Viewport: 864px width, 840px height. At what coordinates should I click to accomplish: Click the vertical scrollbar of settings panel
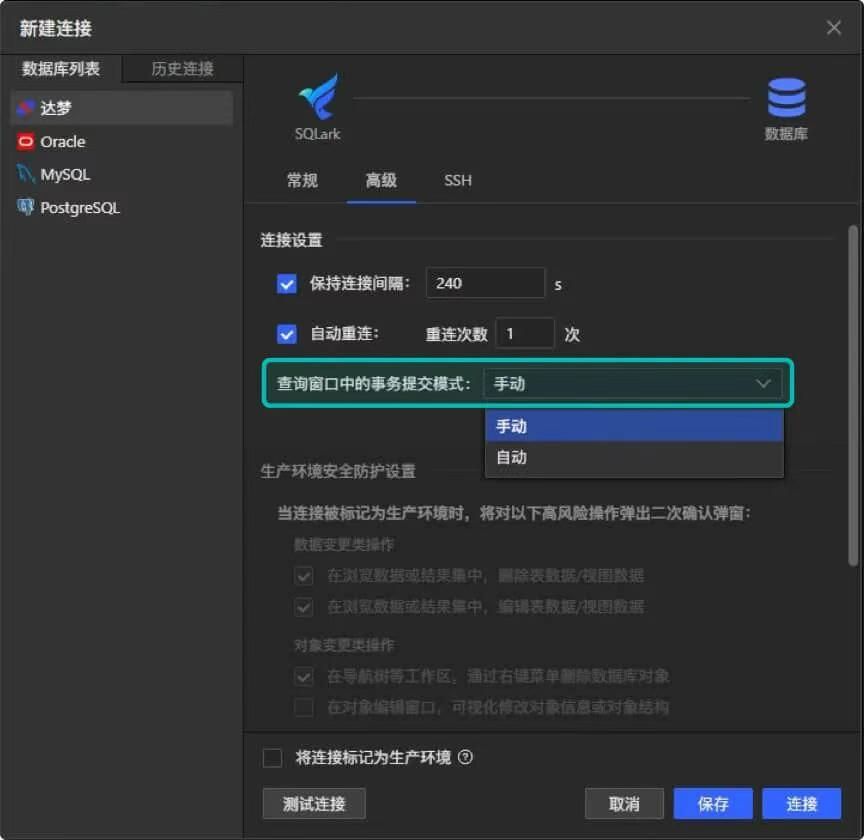click(x=852, y=395)
